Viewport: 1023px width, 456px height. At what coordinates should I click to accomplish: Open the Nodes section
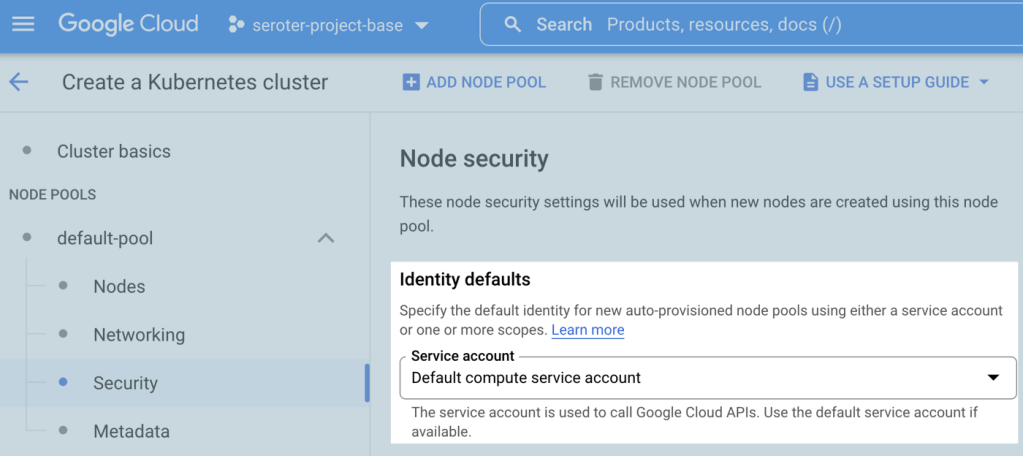119,286
